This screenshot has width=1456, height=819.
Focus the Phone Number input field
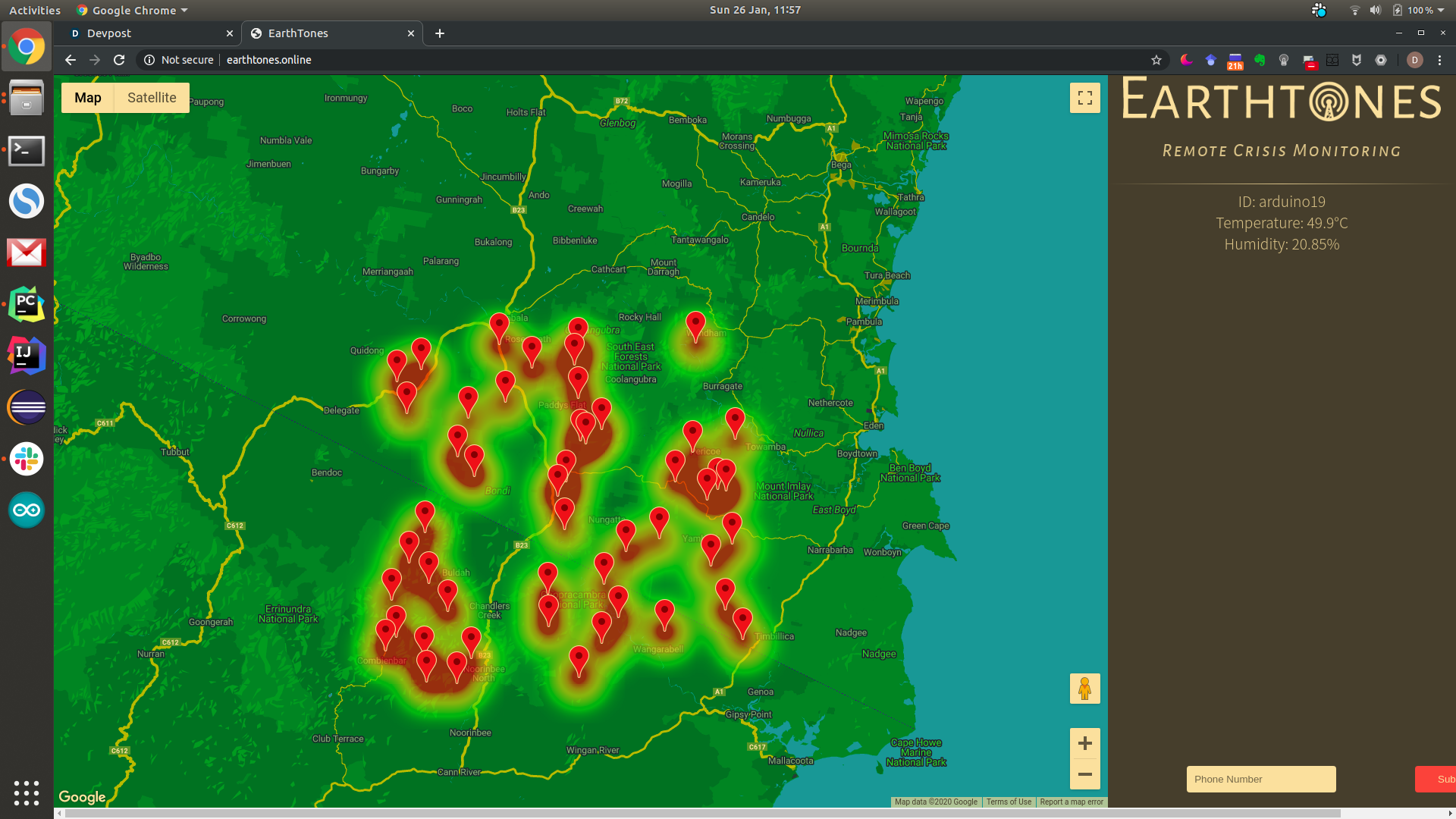1260,779
